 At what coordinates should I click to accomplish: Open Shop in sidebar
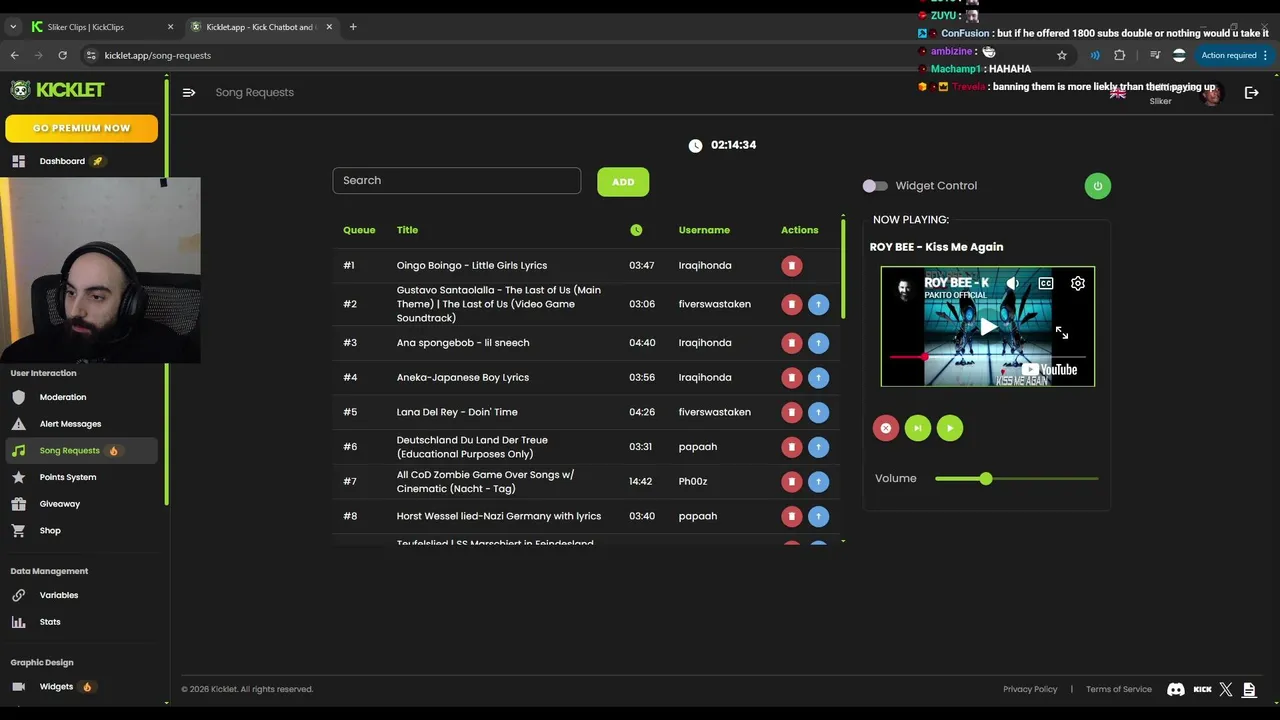click(x=50, y=531)
